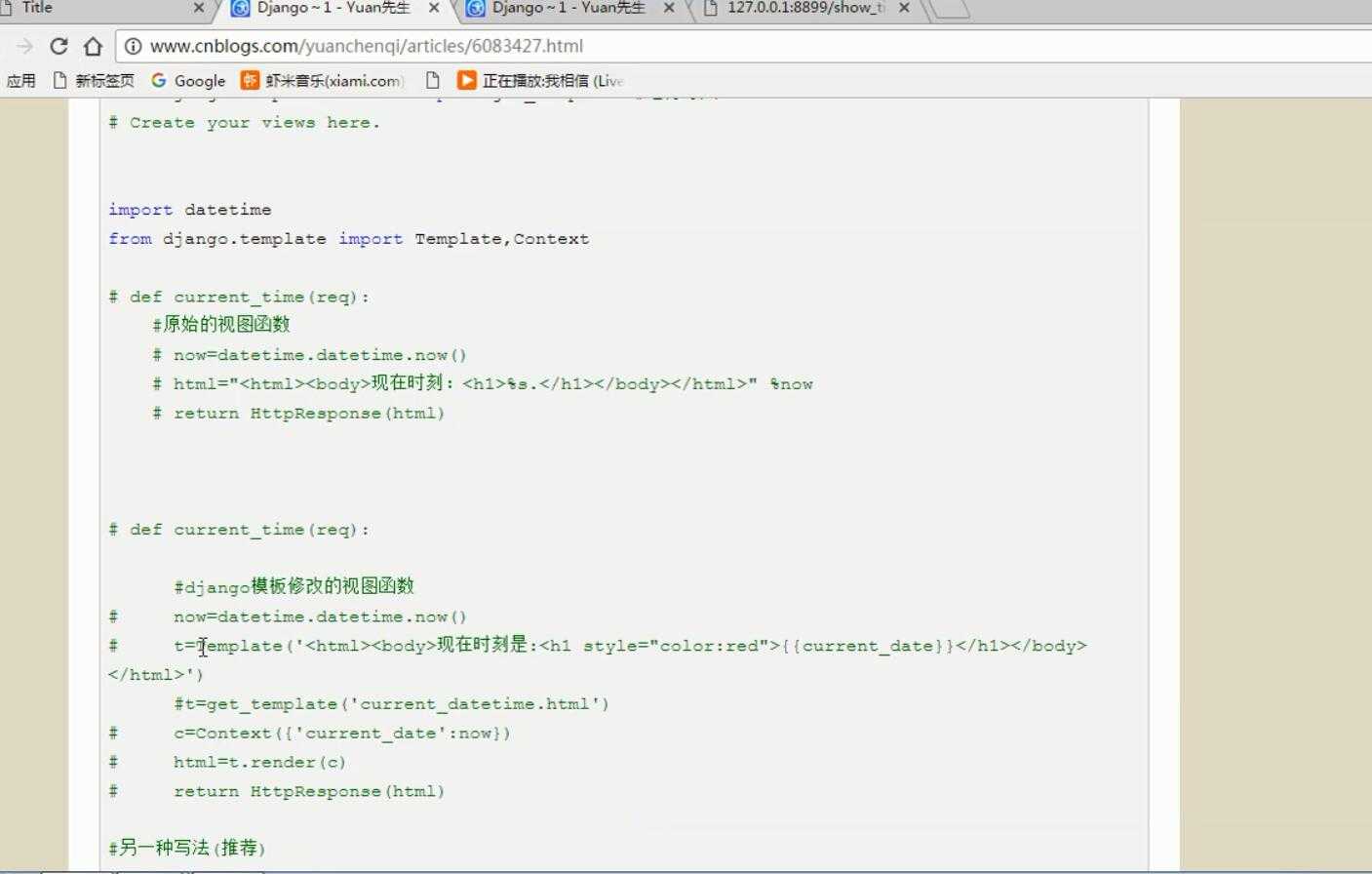This screenshot has height=874, width=1372.
Task: Open the 新标签页 bookmark
Action: point(94,81)
